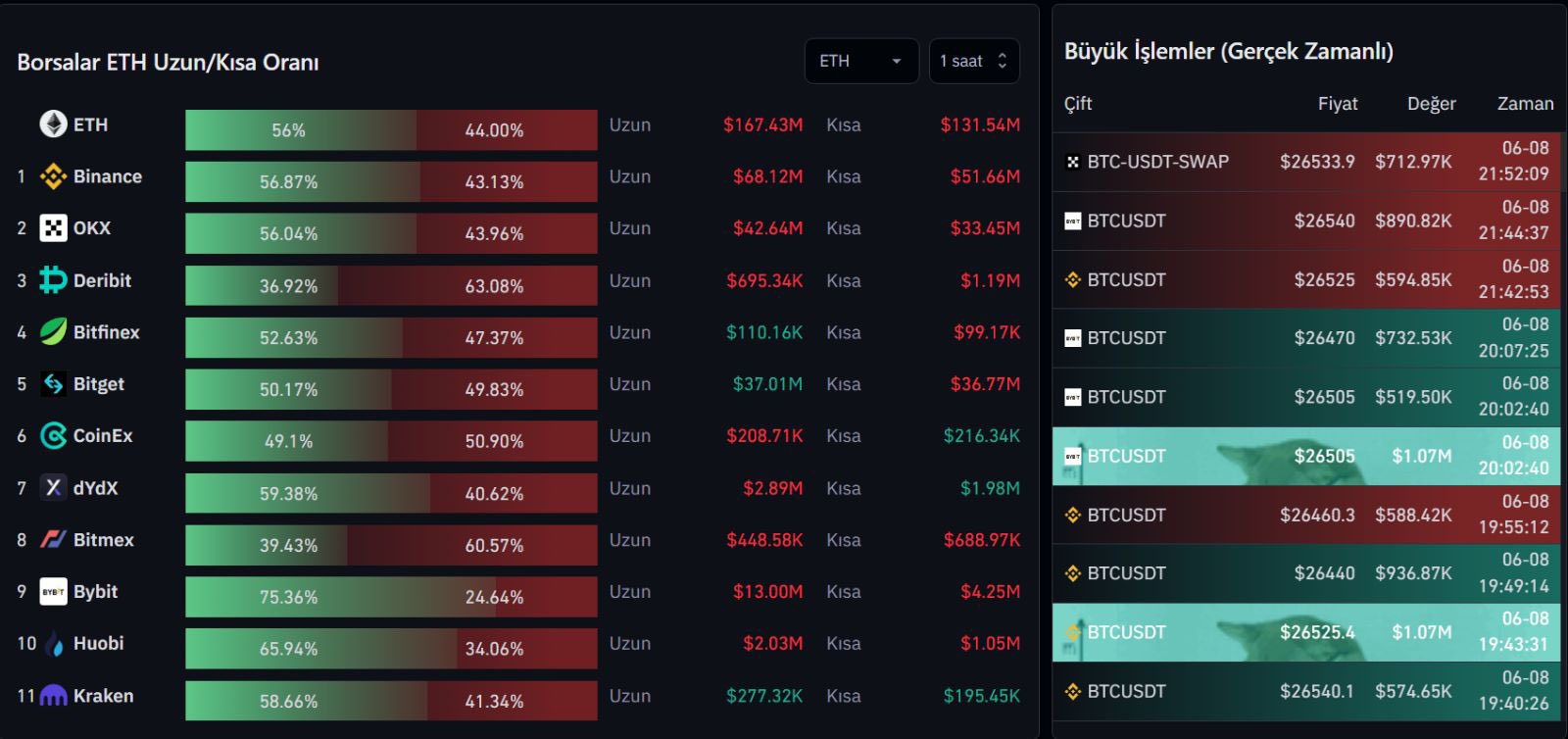Click the dYdX exchange name
Screen dimensions: 1568x739
coord(96,488)
